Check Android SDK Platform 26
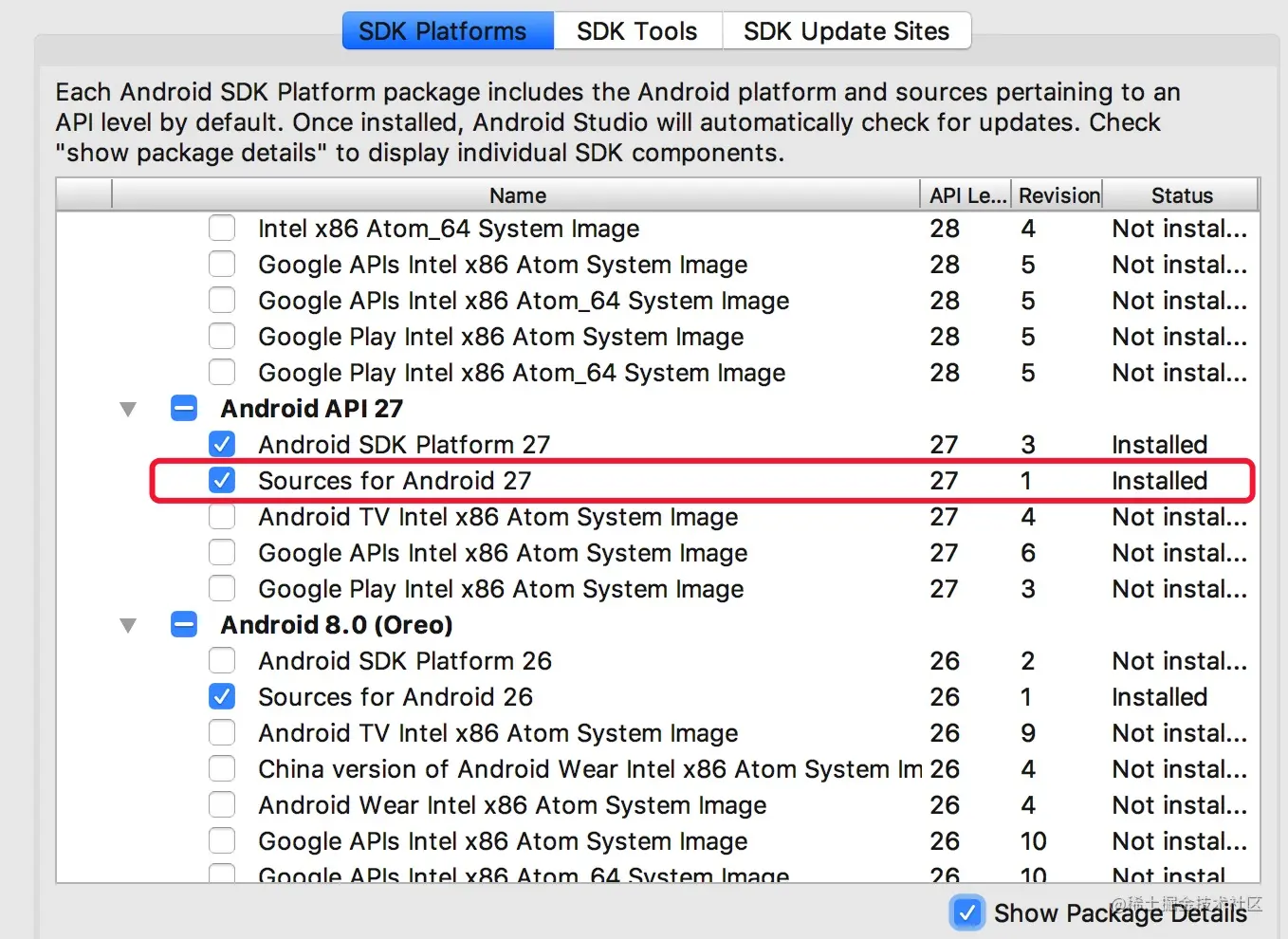Image resolution: width=1288 pixels, height=939 pixels. (x=222, y=661)
